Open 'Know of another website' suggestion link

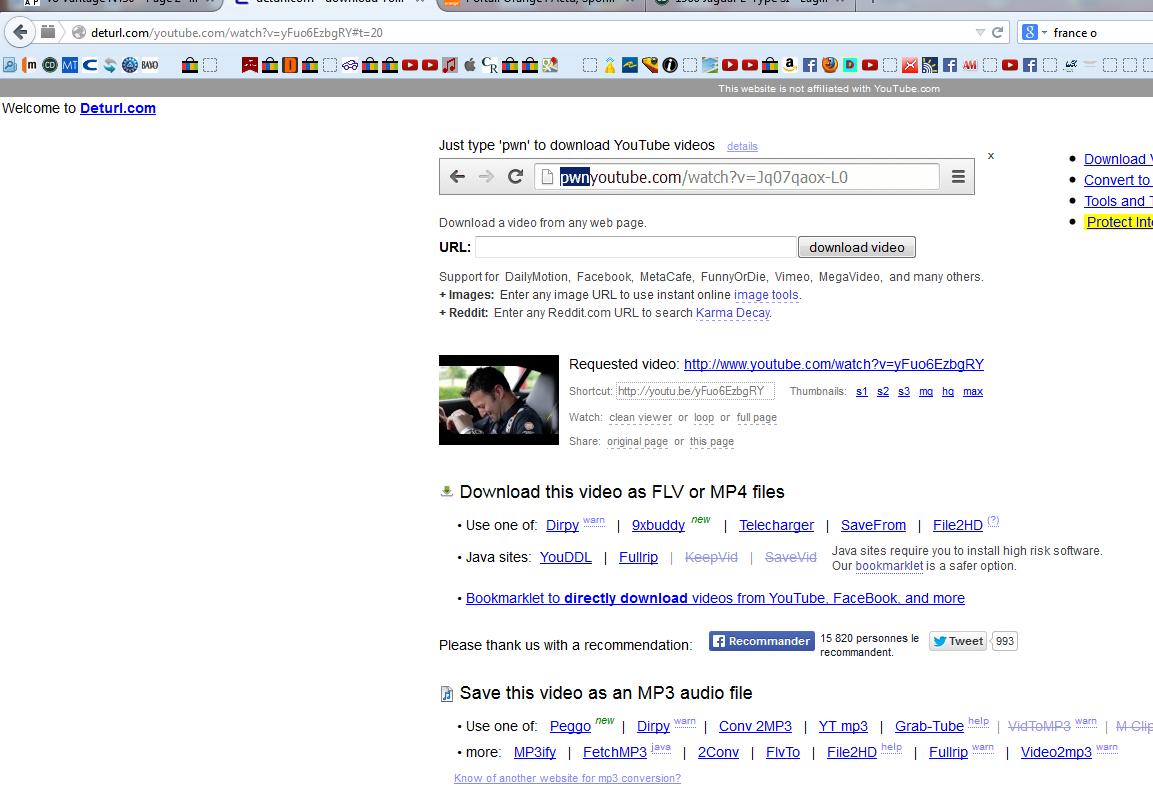coord(567,778)
